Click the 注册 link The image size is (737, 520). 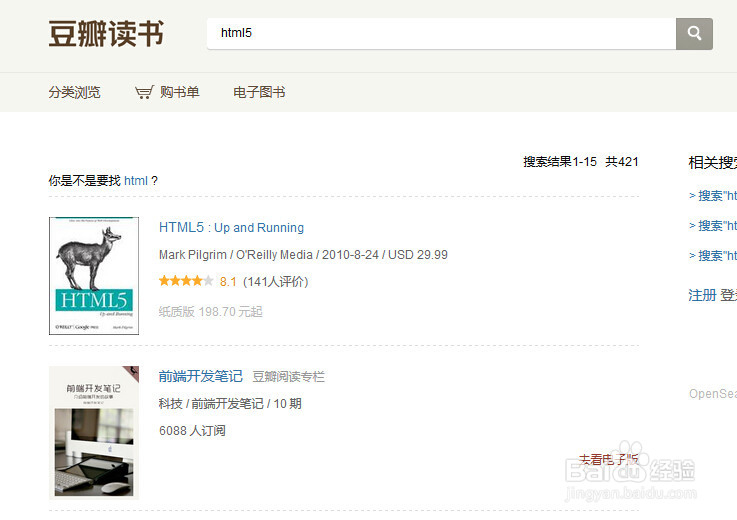click(702, 295)
